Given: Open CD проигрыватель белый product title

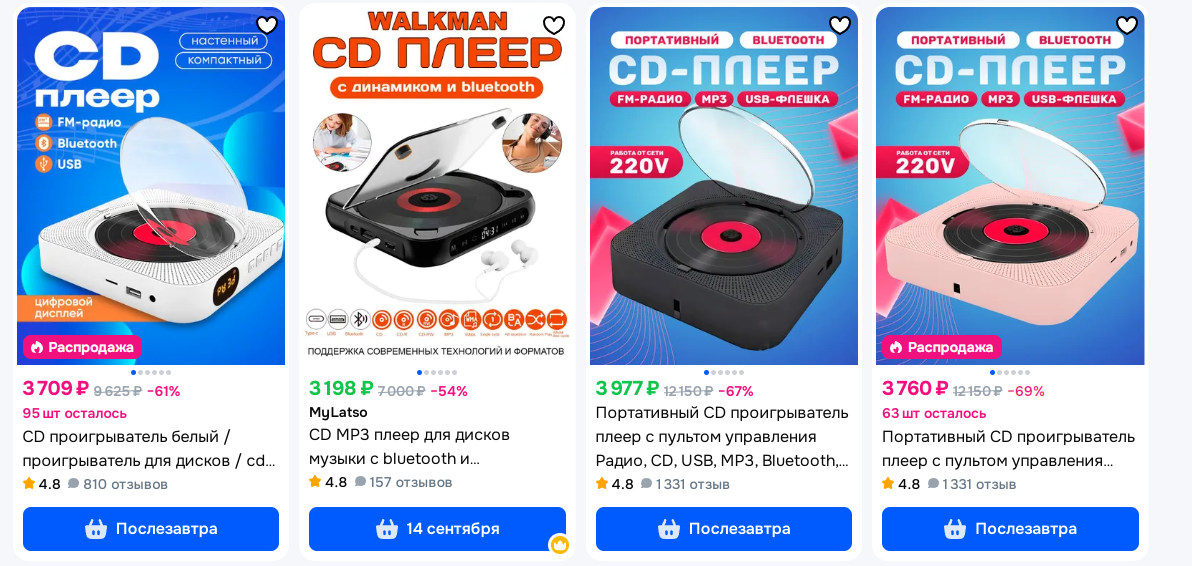Looking at the screenshot, I should (x=149, y=449).
